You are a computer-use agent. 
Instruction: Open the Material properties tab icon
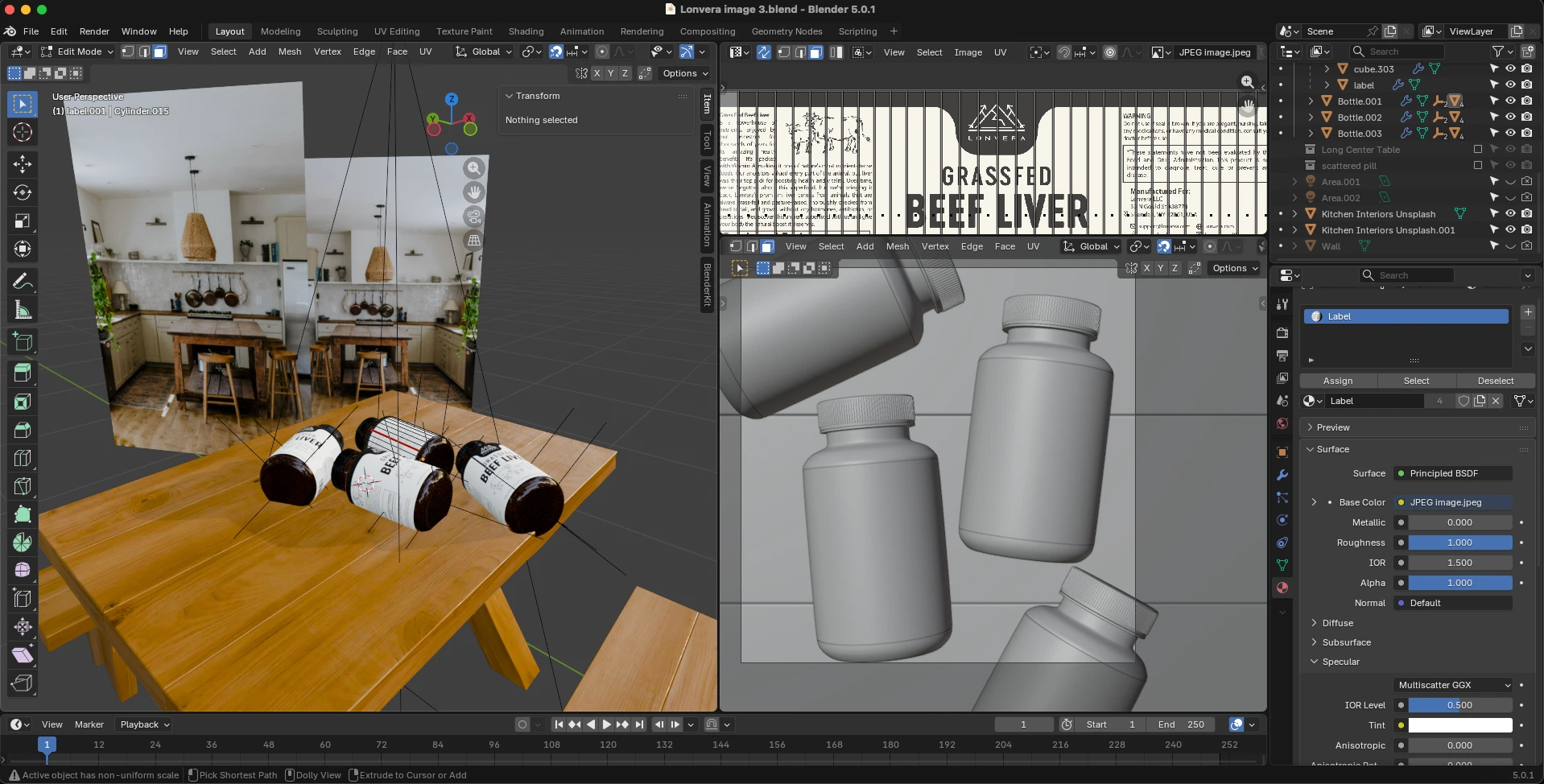[1282, 588]
